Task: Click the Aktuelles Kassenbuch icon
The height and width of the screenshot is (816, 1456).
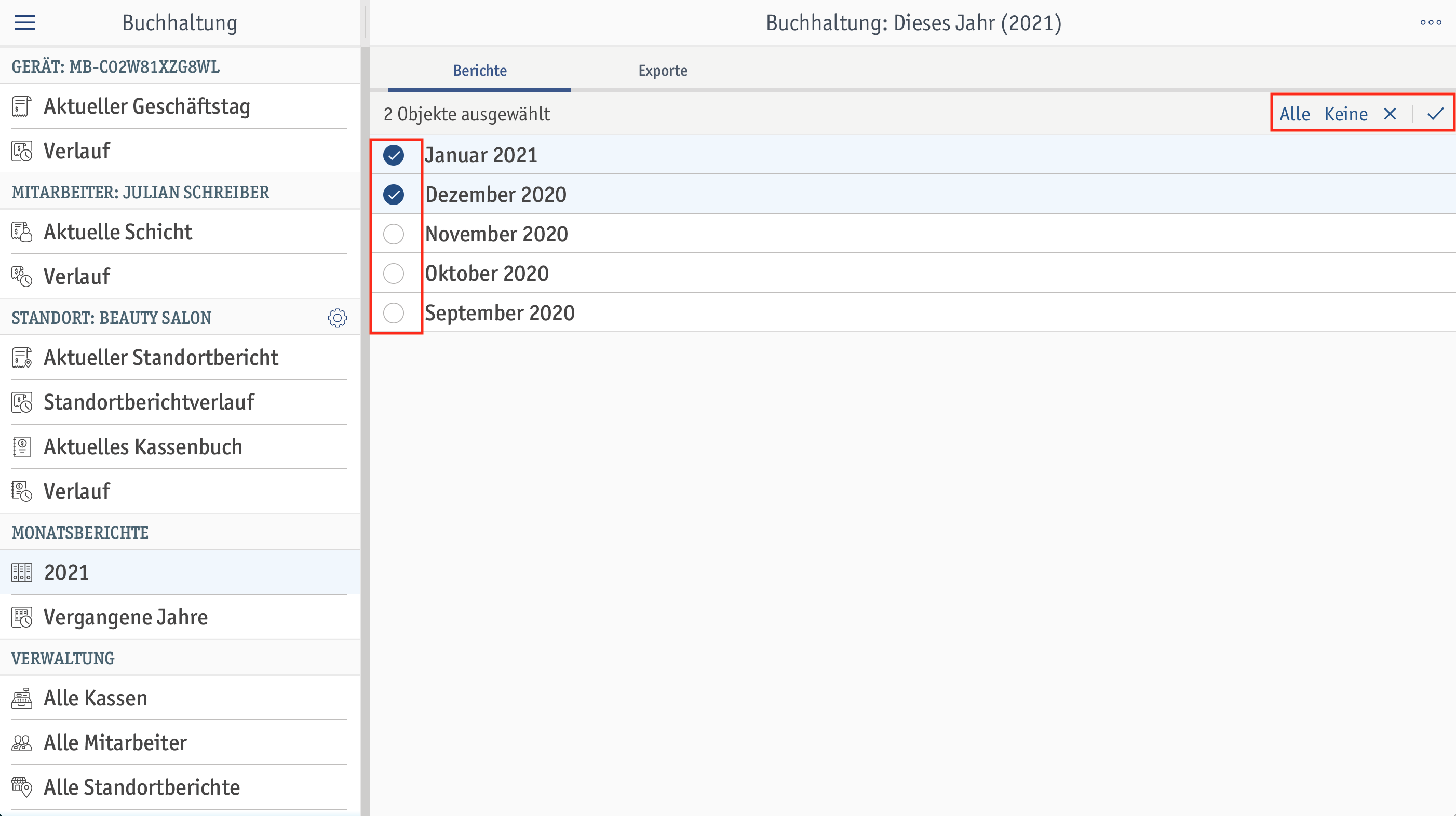Action: tap(21, 447)
